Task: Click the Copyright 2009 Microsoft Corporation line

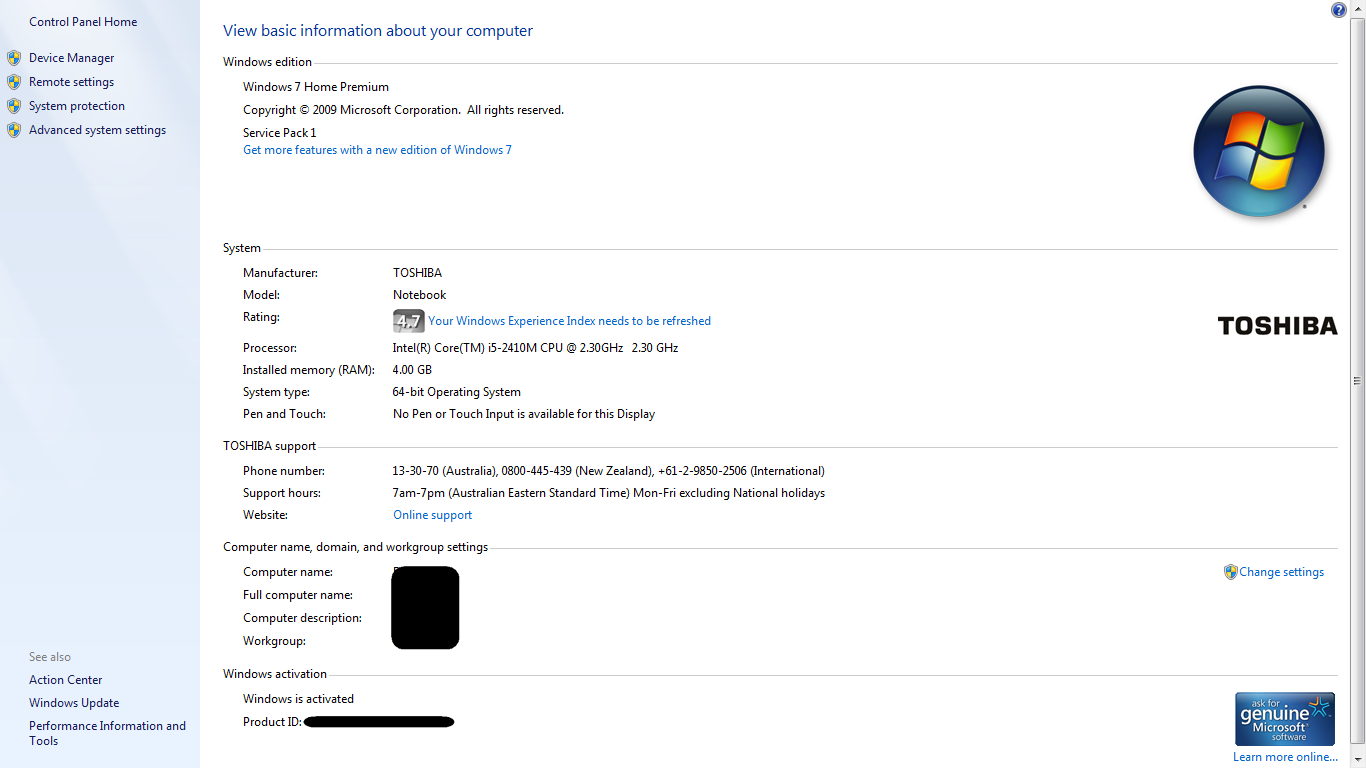Action: (403, 110)
